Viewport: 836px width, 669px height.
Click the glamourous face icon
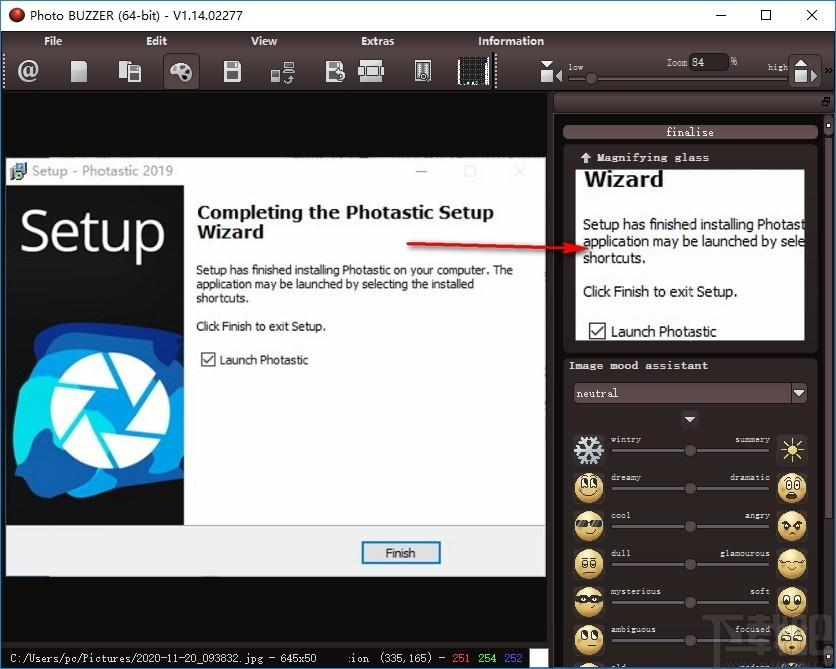coord(792,563)
